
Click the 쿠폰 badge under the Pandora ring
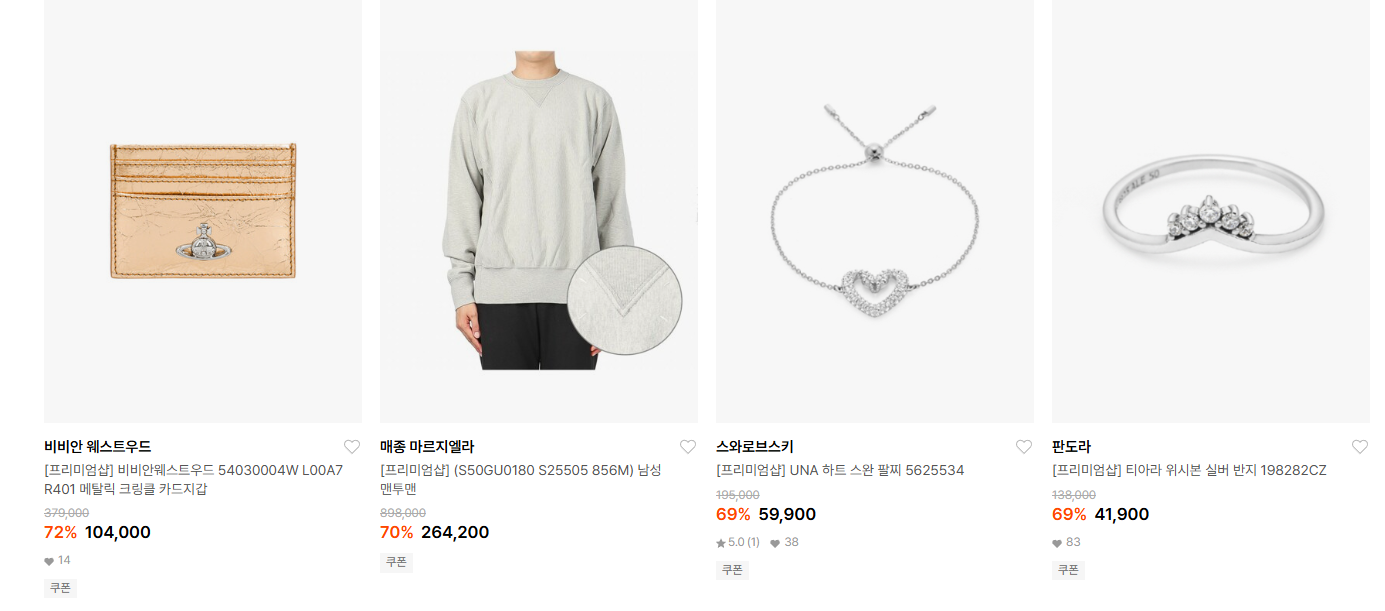point(1068,570)
